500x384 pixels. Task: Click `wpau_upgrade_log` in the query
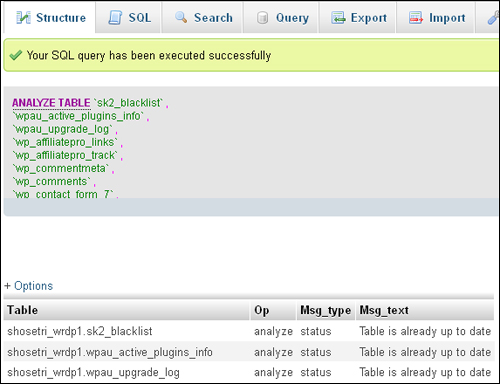click(x=63, y=129)
